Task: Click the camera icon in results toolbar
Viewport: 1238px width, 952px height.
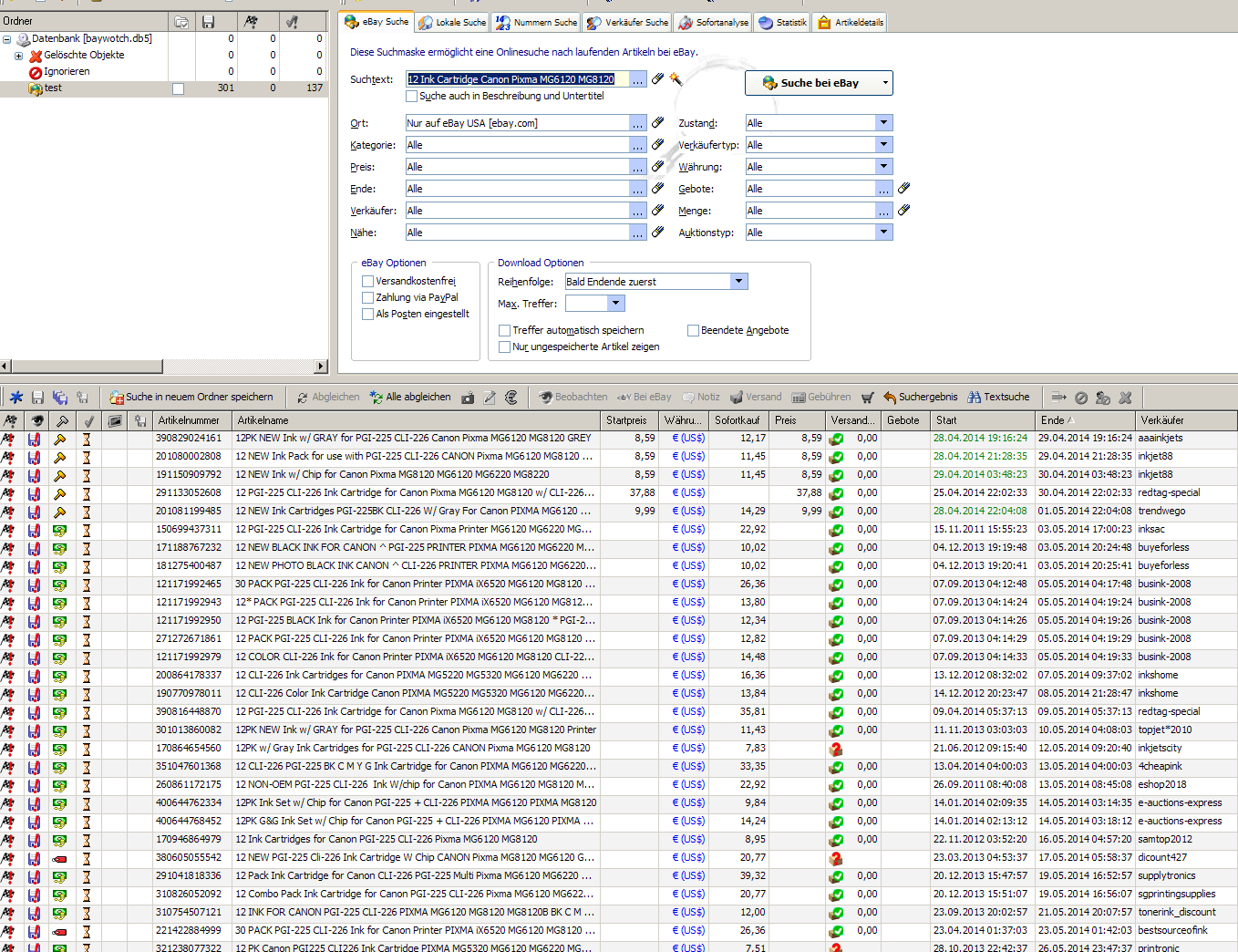Action: [468, 398]
